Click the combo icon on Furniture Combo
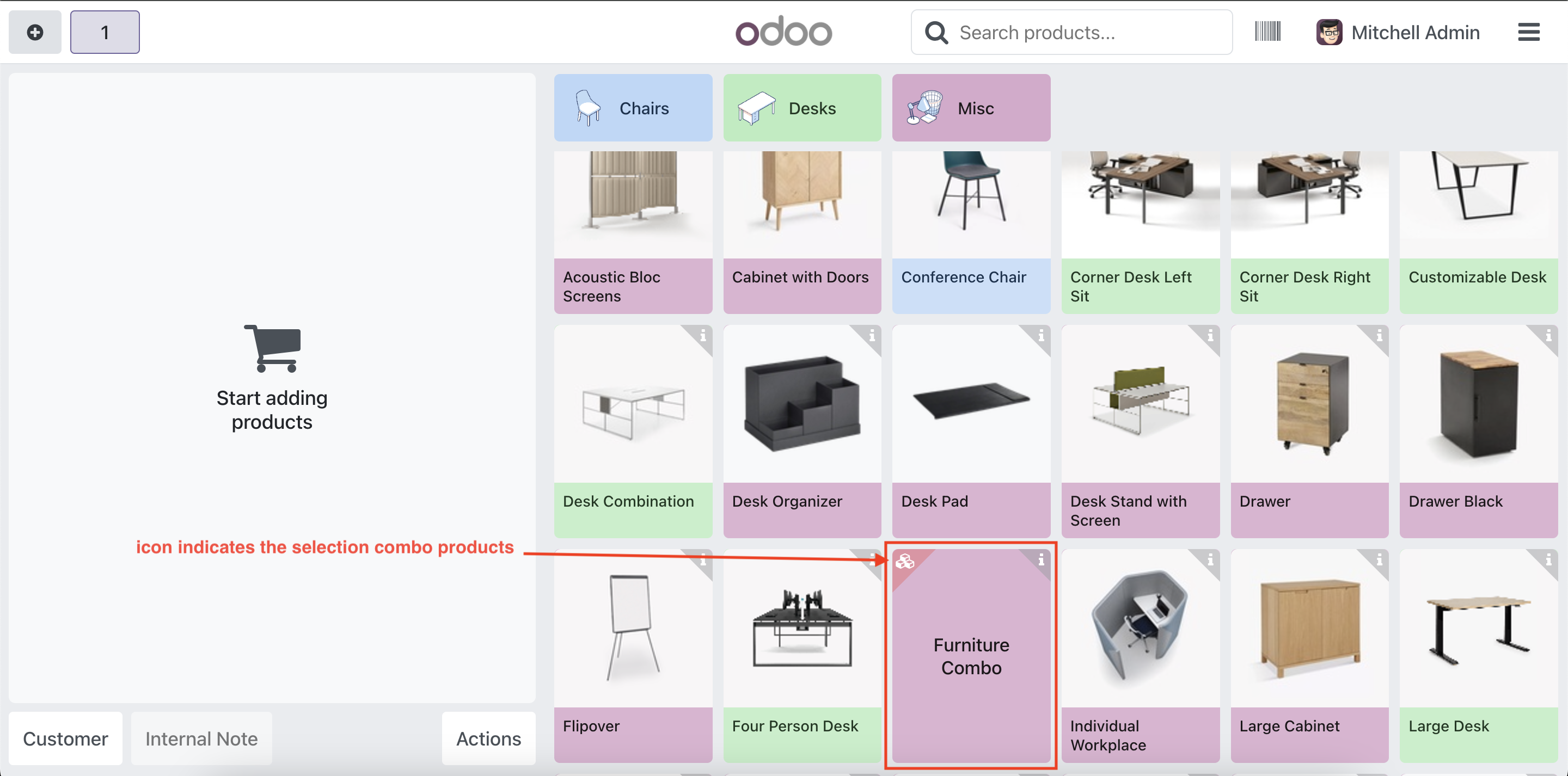Image resolution: width=1568 pixels, height=776 pixels. pyautogui.click(x=904, y=561)
